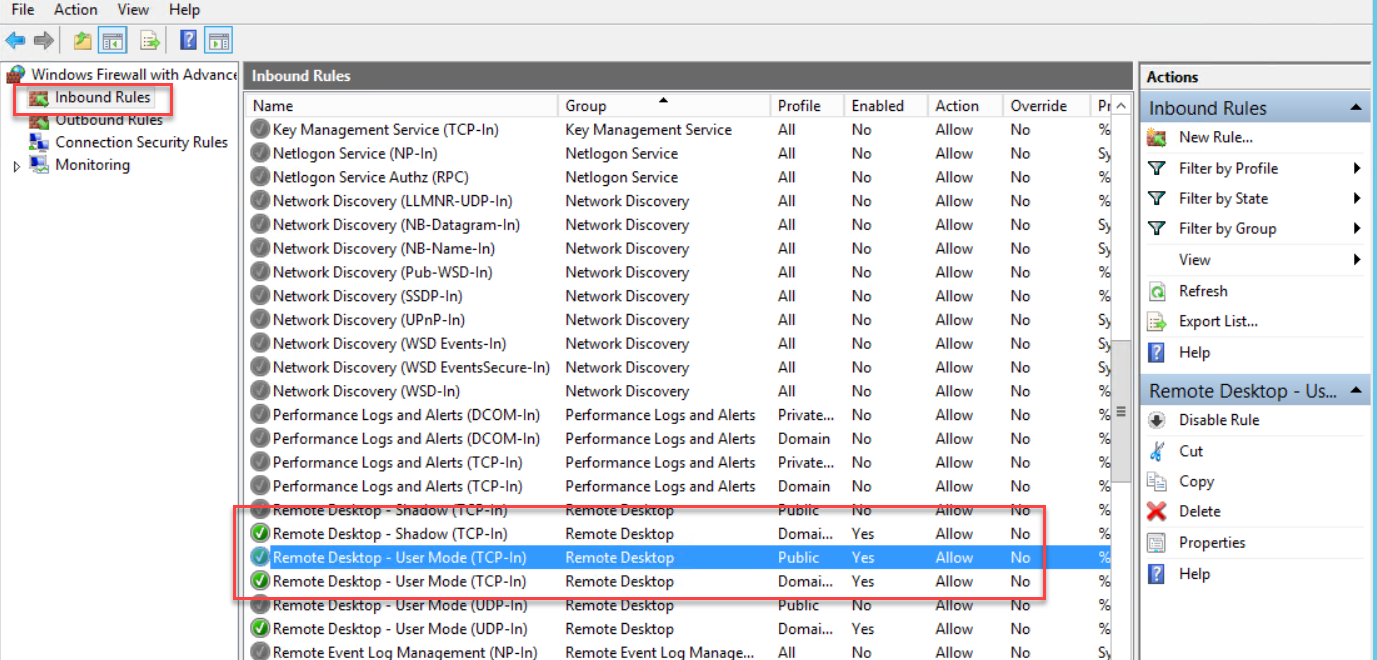1377x660 pixels.
Task: Toggle Show/Hide Console Tree toolbar button
Action: point(112,41)
